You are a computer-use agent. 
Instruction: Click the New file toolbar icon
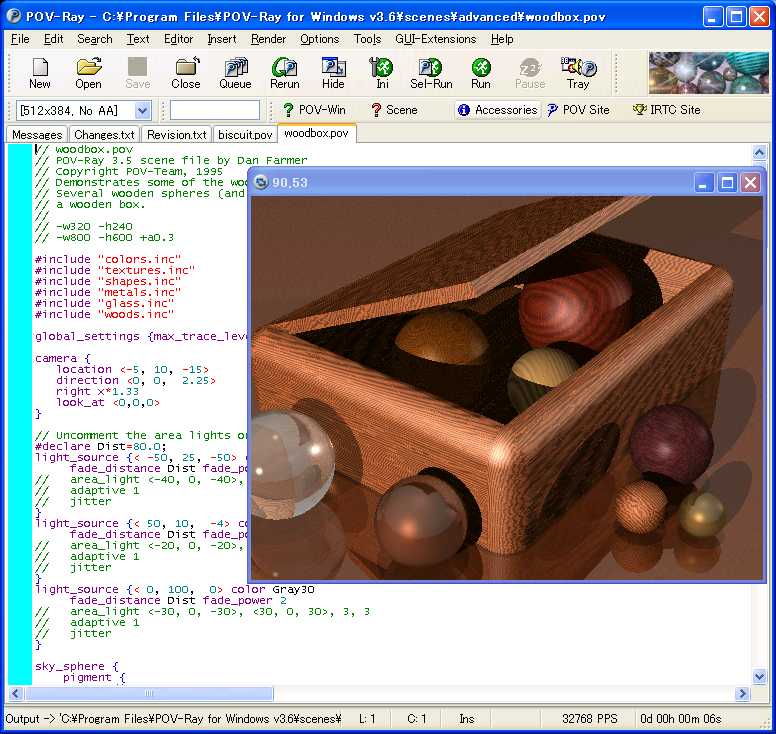[40, 73]
